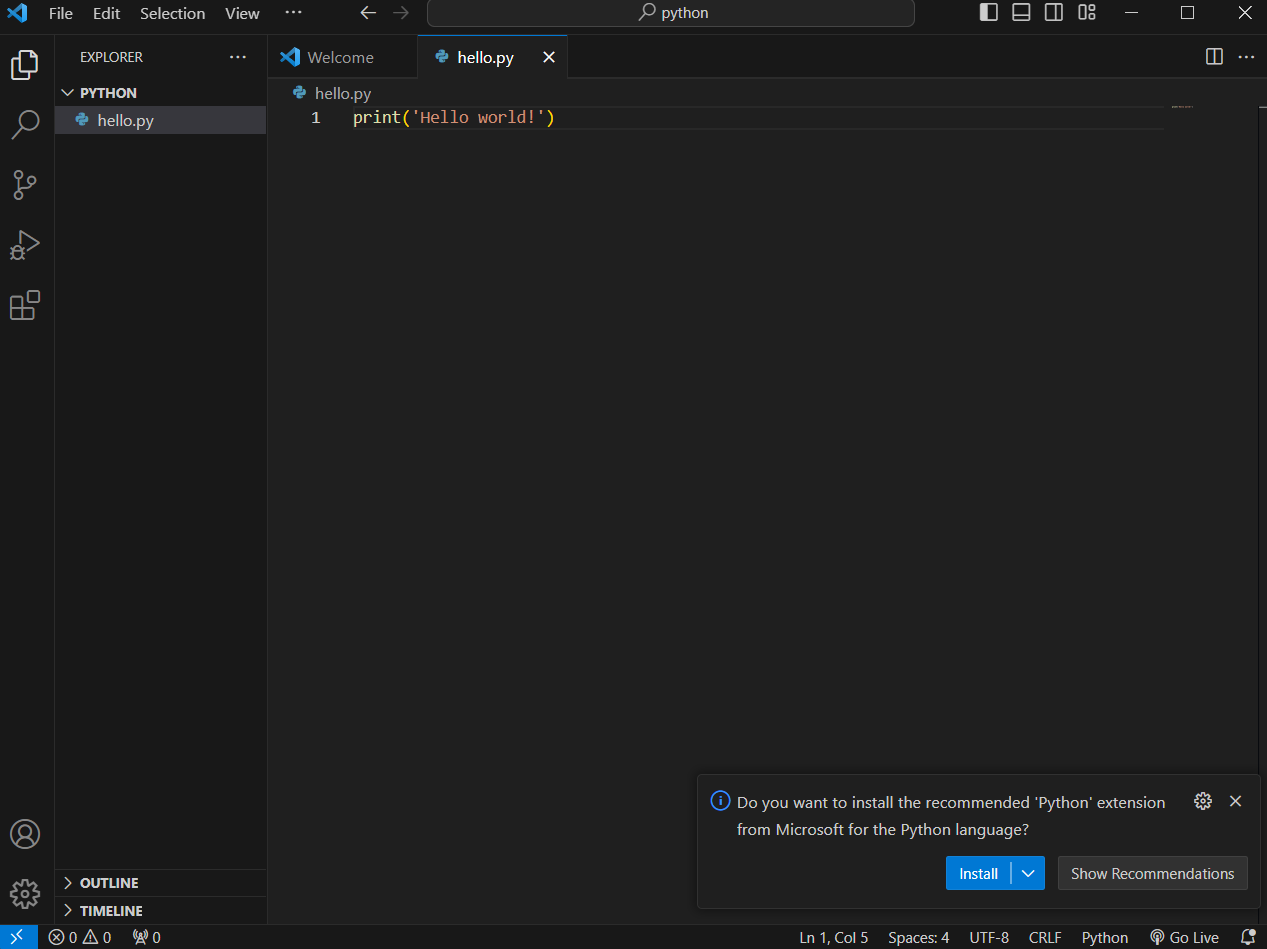
Task: Open the remote window indicator
Action: coord(19,937)
